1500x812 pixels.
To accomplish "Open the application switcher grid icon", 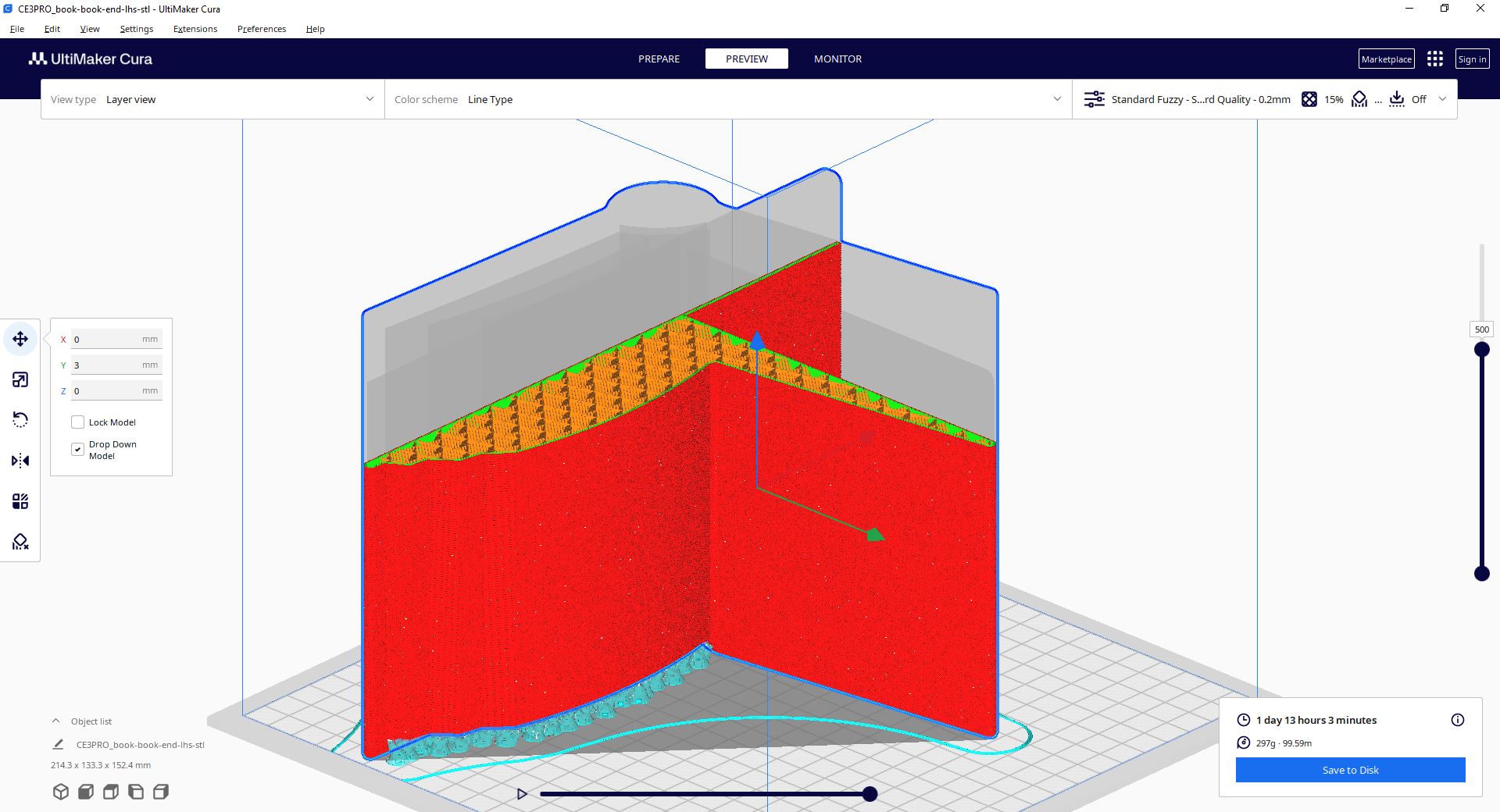I will 1435,59.
